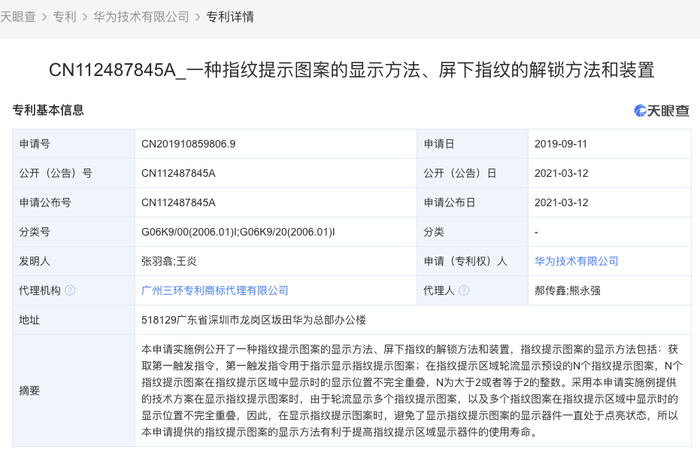The width and height of the screenshot is (700, 459).
Task: Click the 专利基本信息 section heading
Action: click(48, 110)
